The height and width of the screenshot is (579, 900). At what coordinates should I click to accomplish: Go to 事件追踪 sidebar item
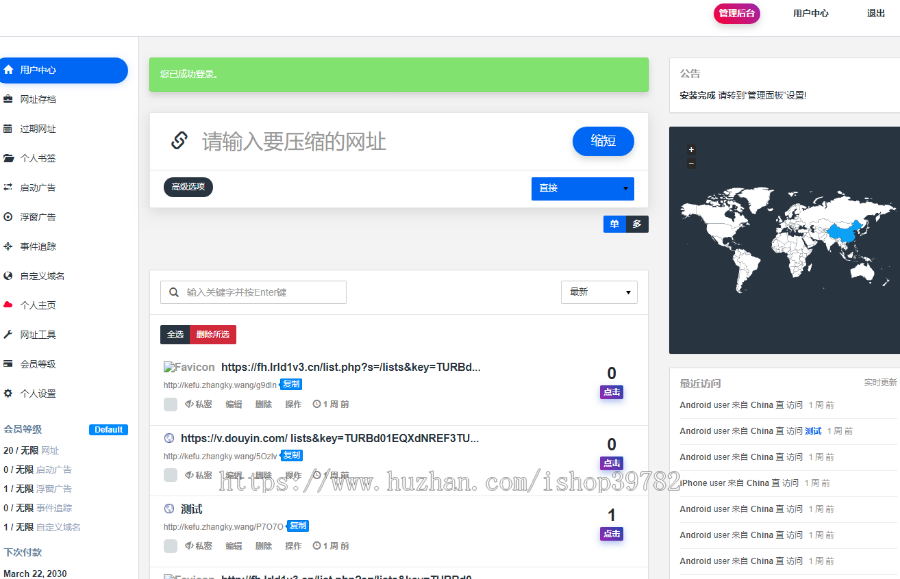click(38, 246)
